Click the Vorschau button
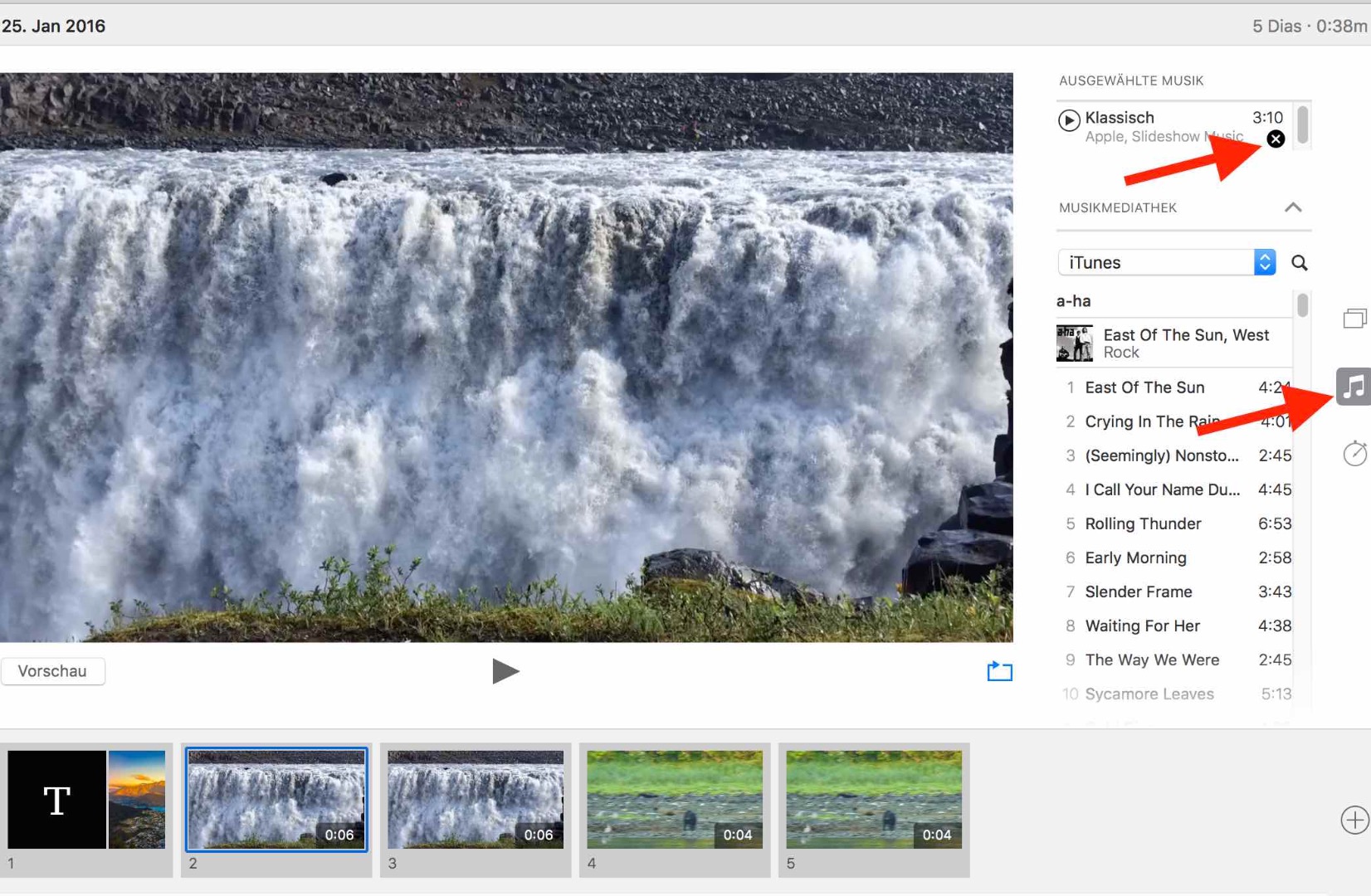This screenshot has height=896, width=1371. [53, 671]
